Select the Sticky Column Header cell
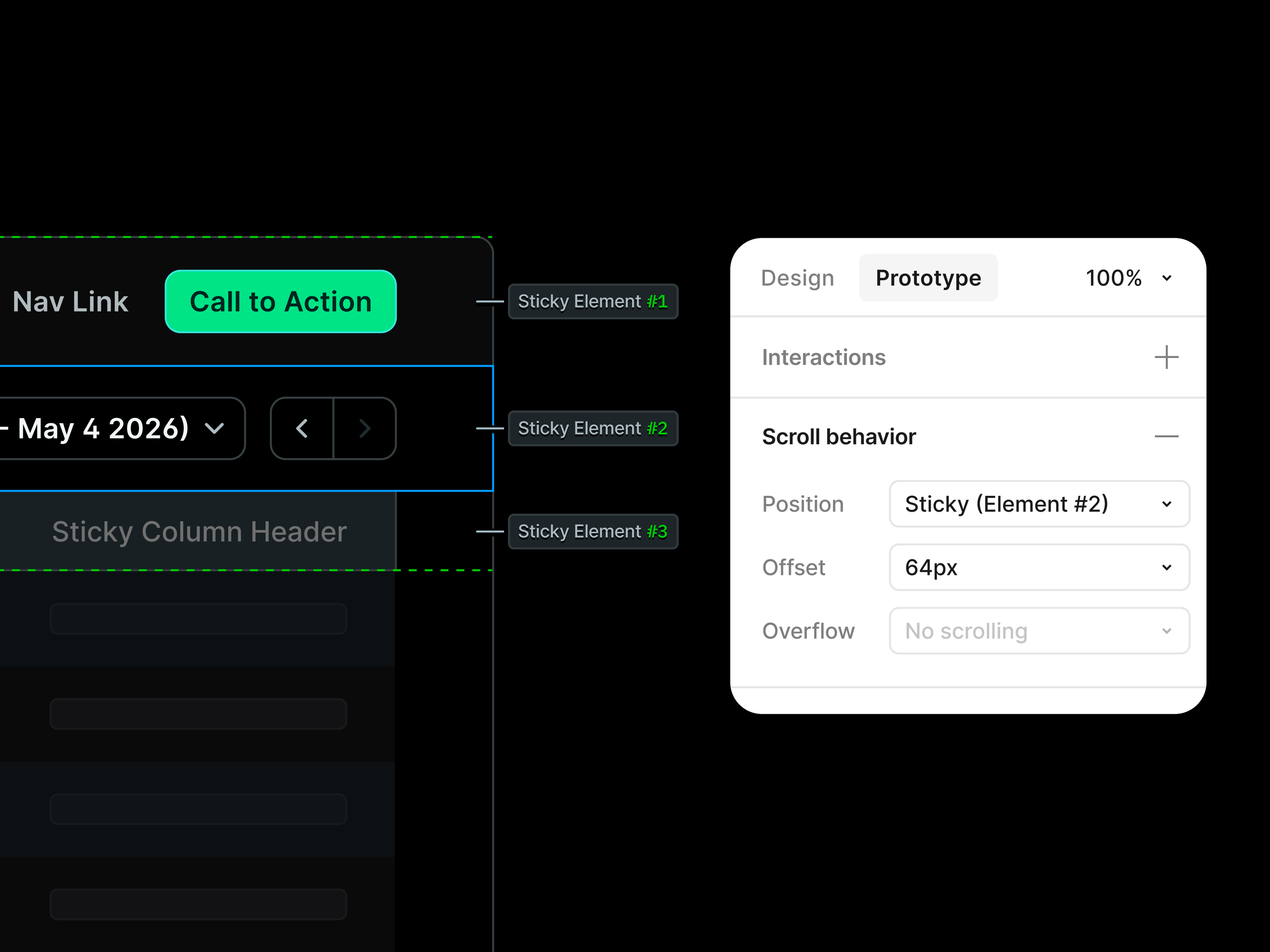1270x952 pixels. [197, 532]
